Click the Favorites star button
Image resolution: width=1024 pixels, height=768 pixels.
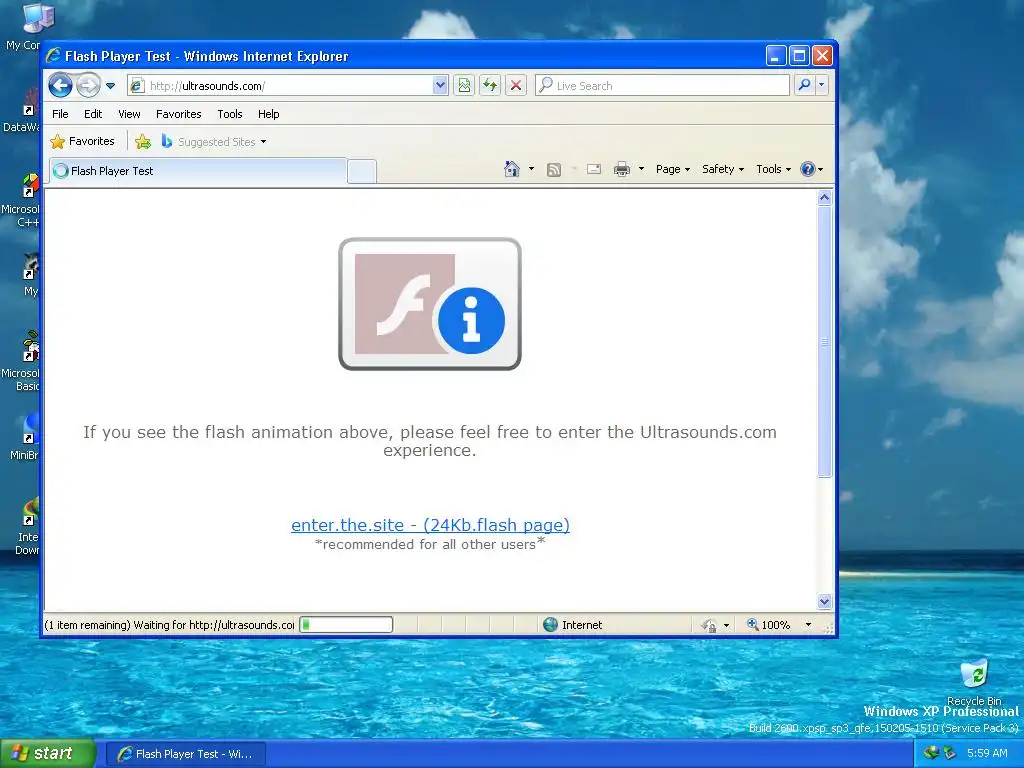[82, 141]
